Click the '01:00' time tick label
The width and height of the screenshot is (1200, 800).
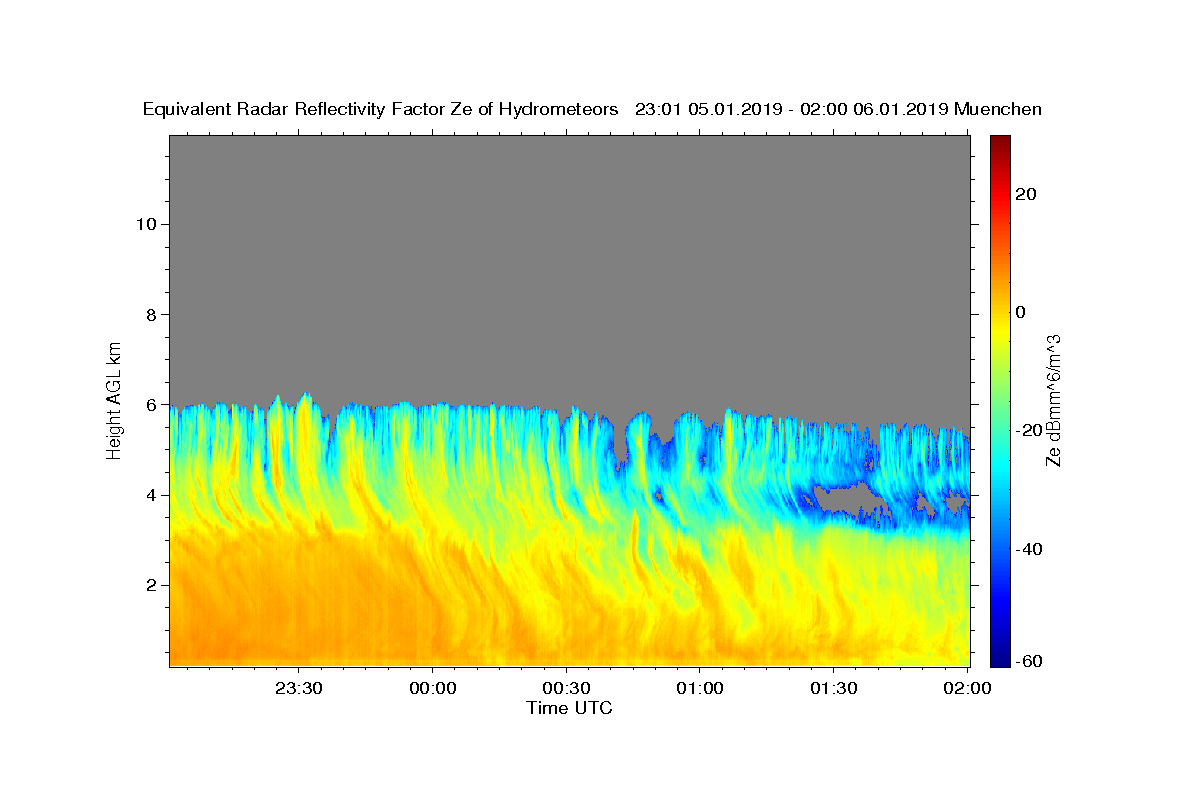700,689
